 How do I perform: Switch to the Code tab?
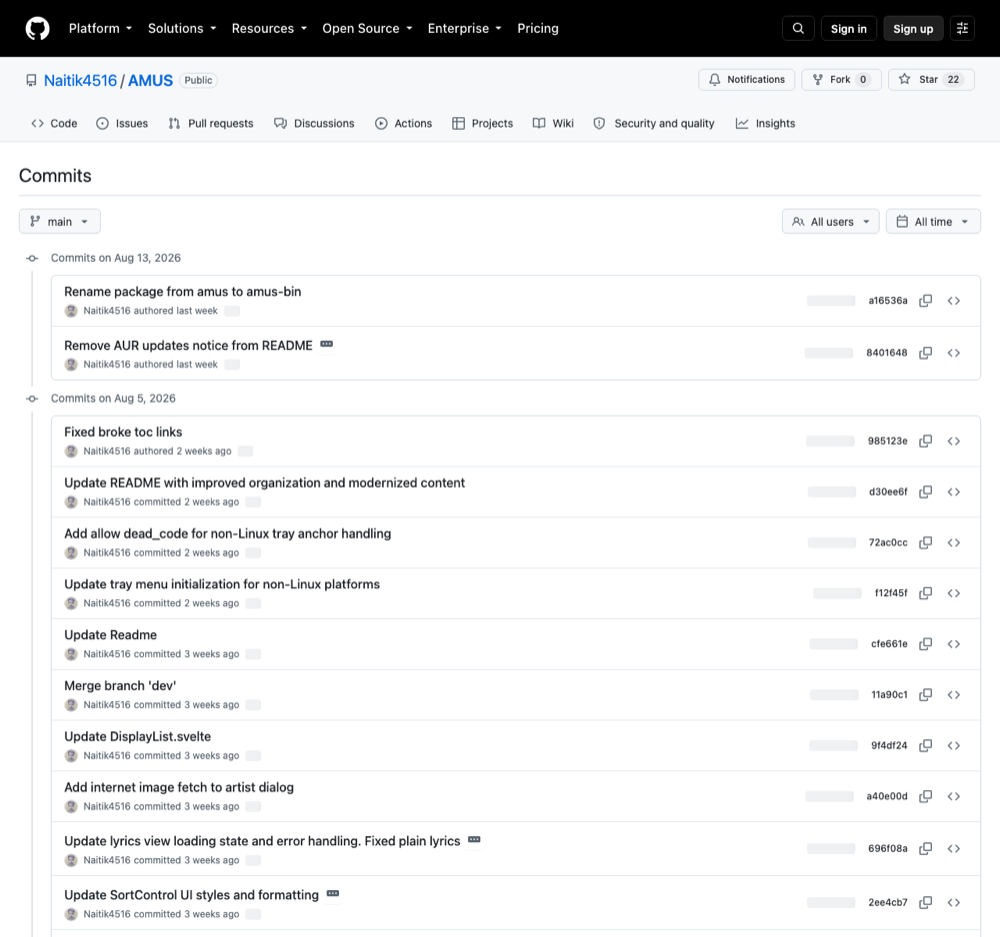[54, 124]
